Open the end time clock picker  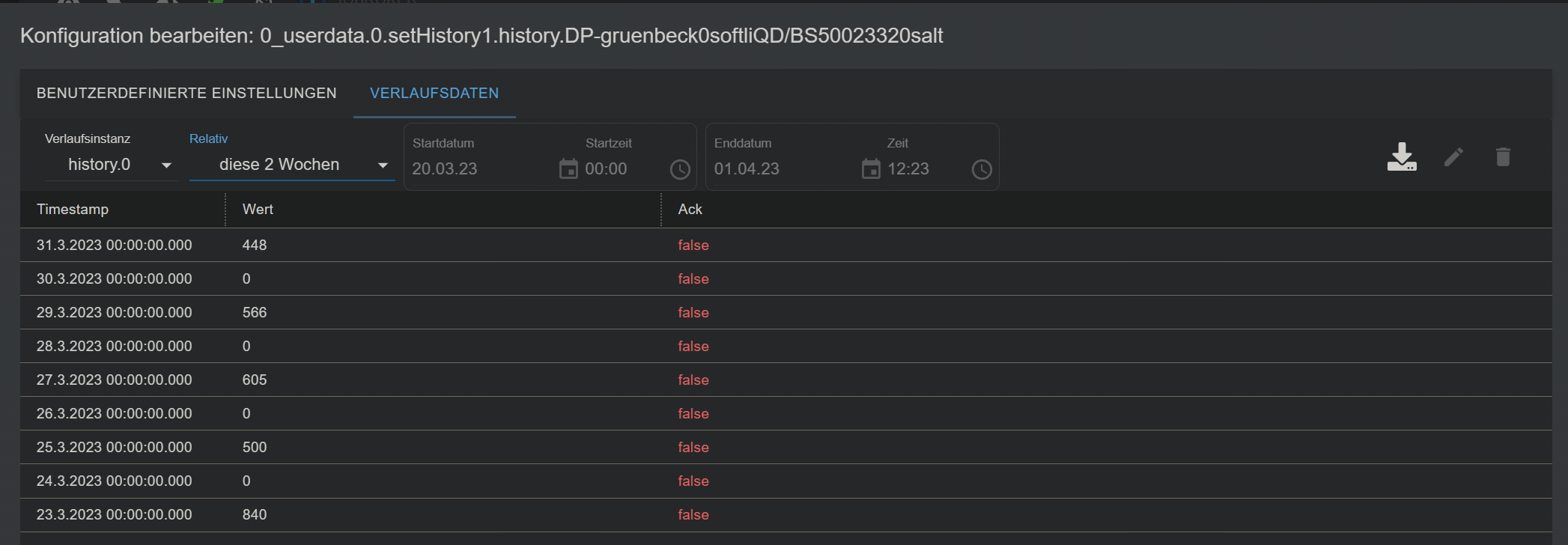[982, 169]
